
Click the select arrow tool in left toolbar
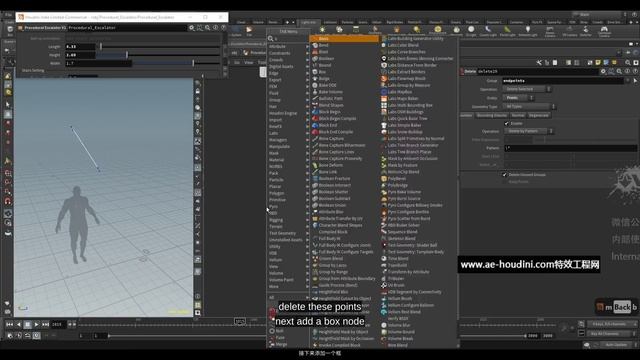(7, 105)
